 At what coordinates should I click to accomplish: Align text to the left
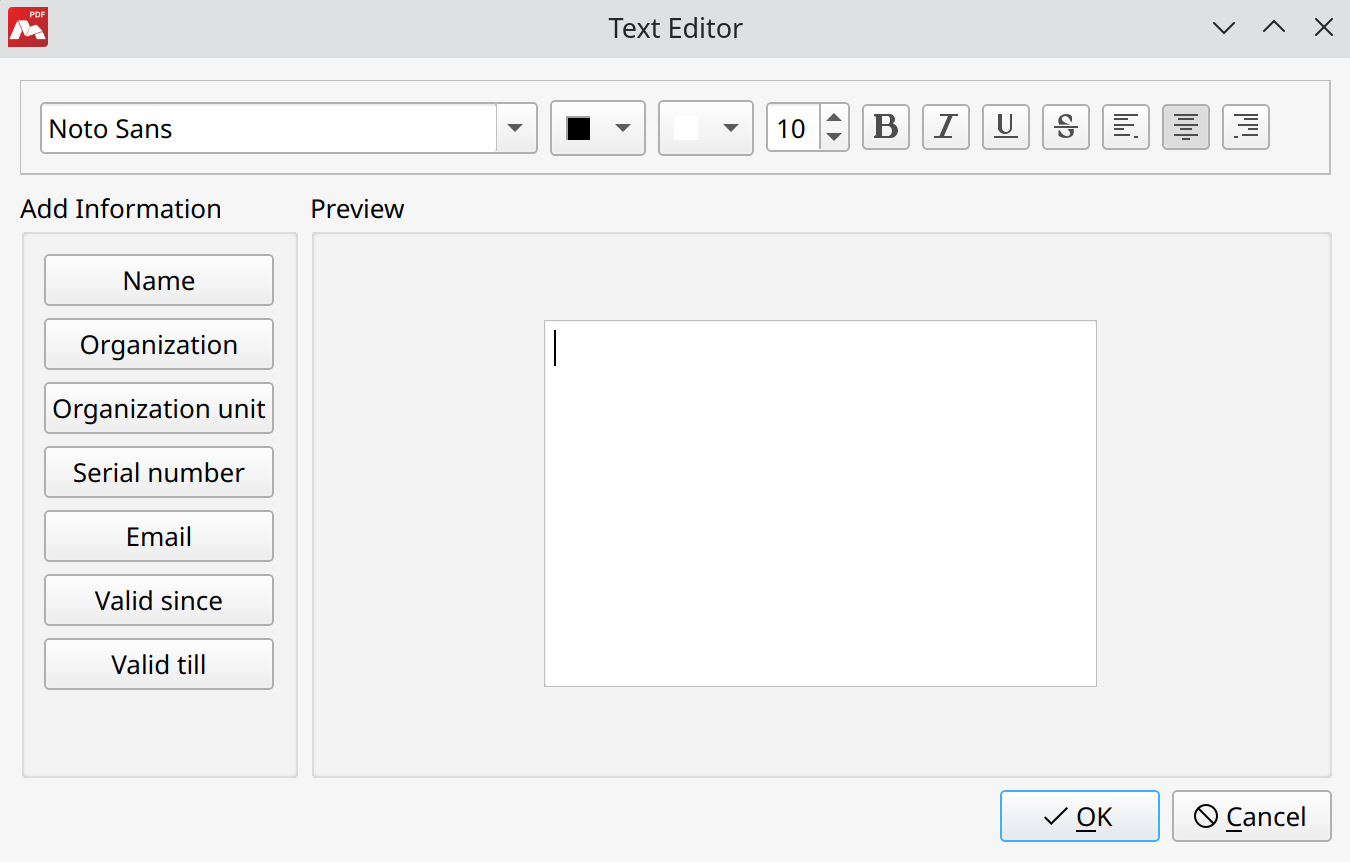pyautogui.click(x=1125, y=127)
